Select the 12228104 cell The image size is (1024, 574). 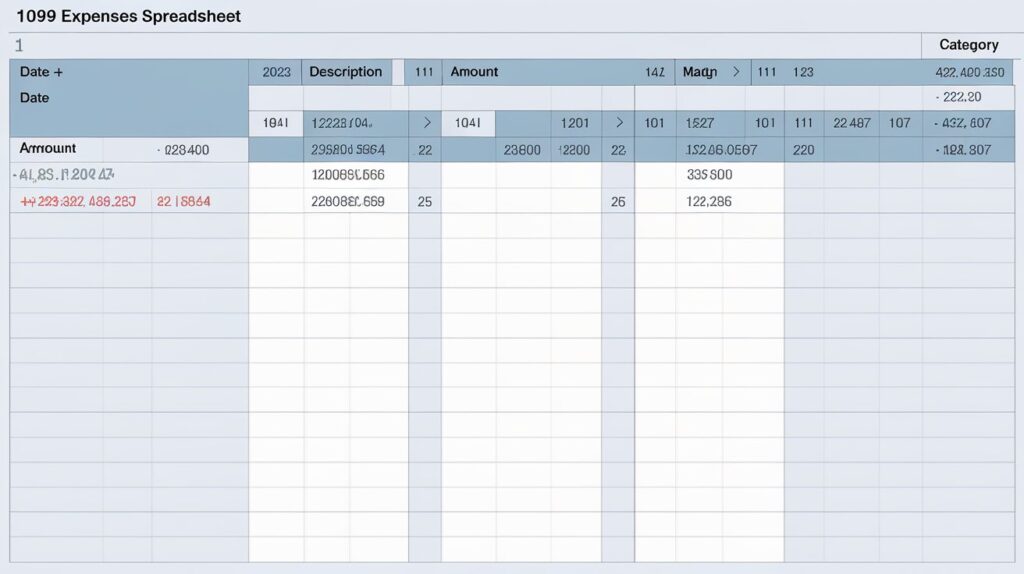342,123
